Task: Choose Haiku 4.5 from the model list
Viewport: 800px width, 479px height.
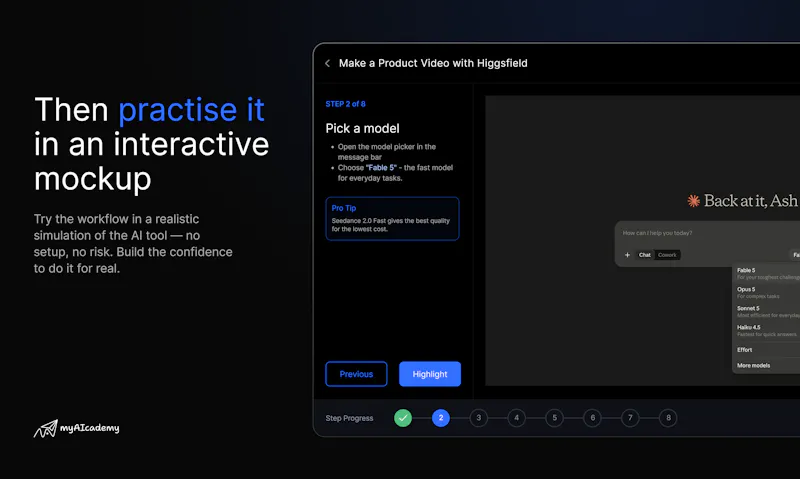Action: [x=767, y=331]
